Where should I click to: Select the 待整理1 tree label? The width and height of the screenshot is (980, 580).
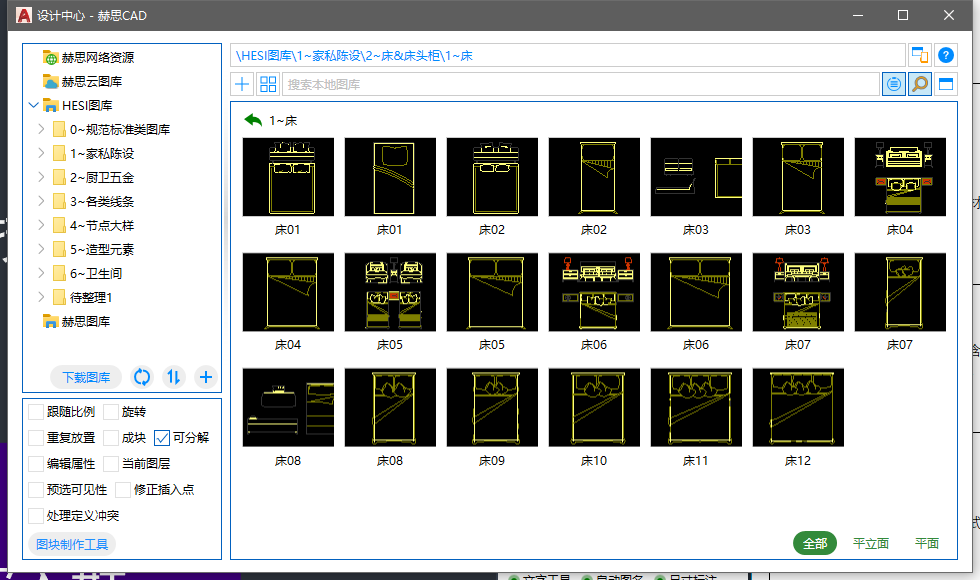[x=91, y=298]
